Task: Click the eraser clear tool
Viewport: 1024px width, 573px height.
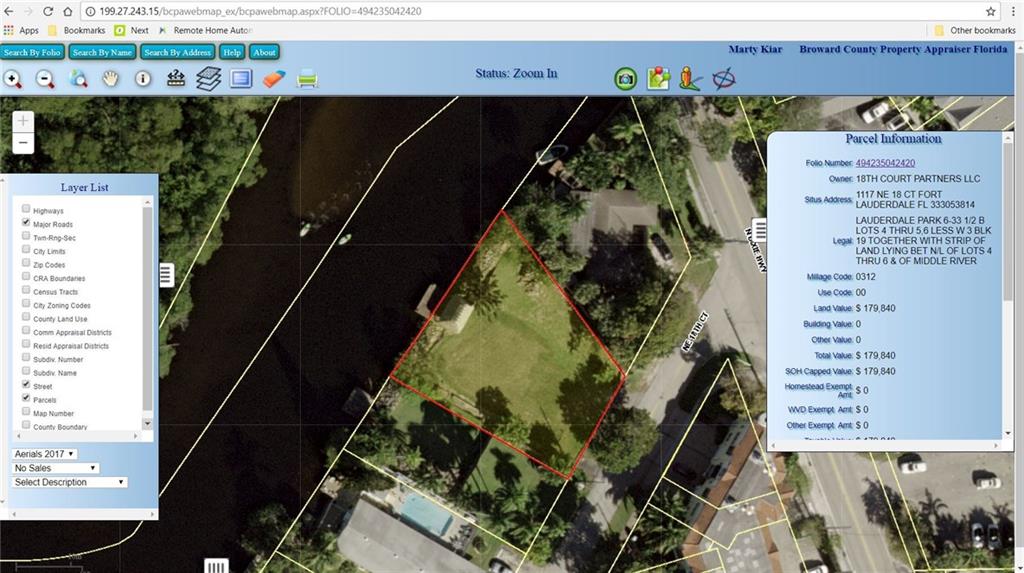Action: tap(274, 79)
